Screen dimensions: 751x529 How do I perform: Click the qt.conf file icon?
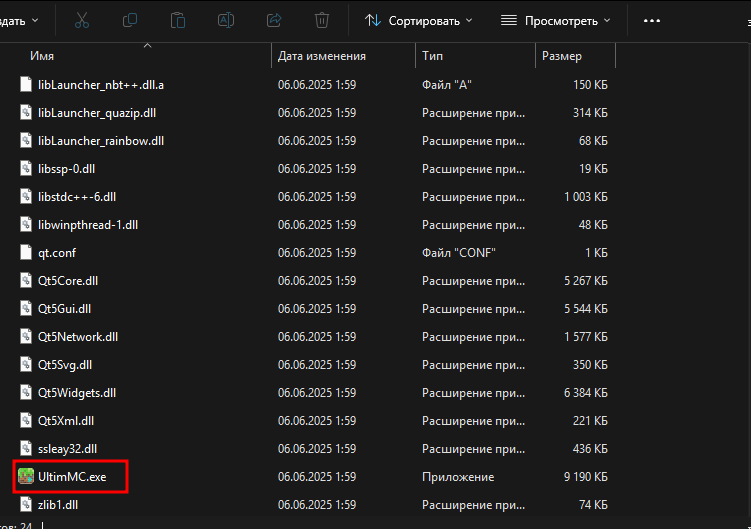coord(27,253)
